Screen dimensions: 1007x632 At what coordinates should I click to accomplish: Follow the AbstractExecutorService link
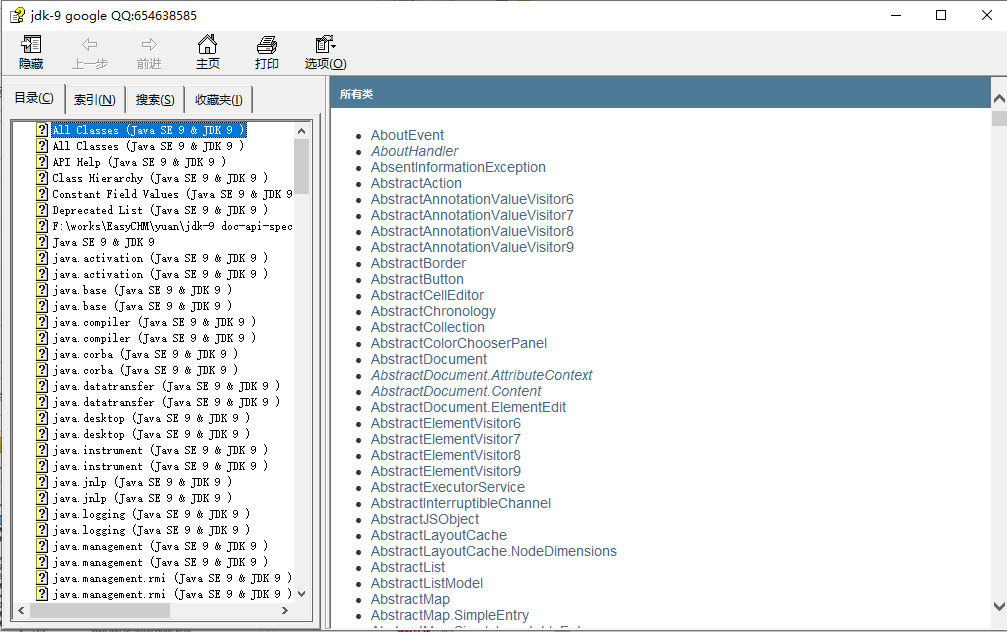point(447,487)
